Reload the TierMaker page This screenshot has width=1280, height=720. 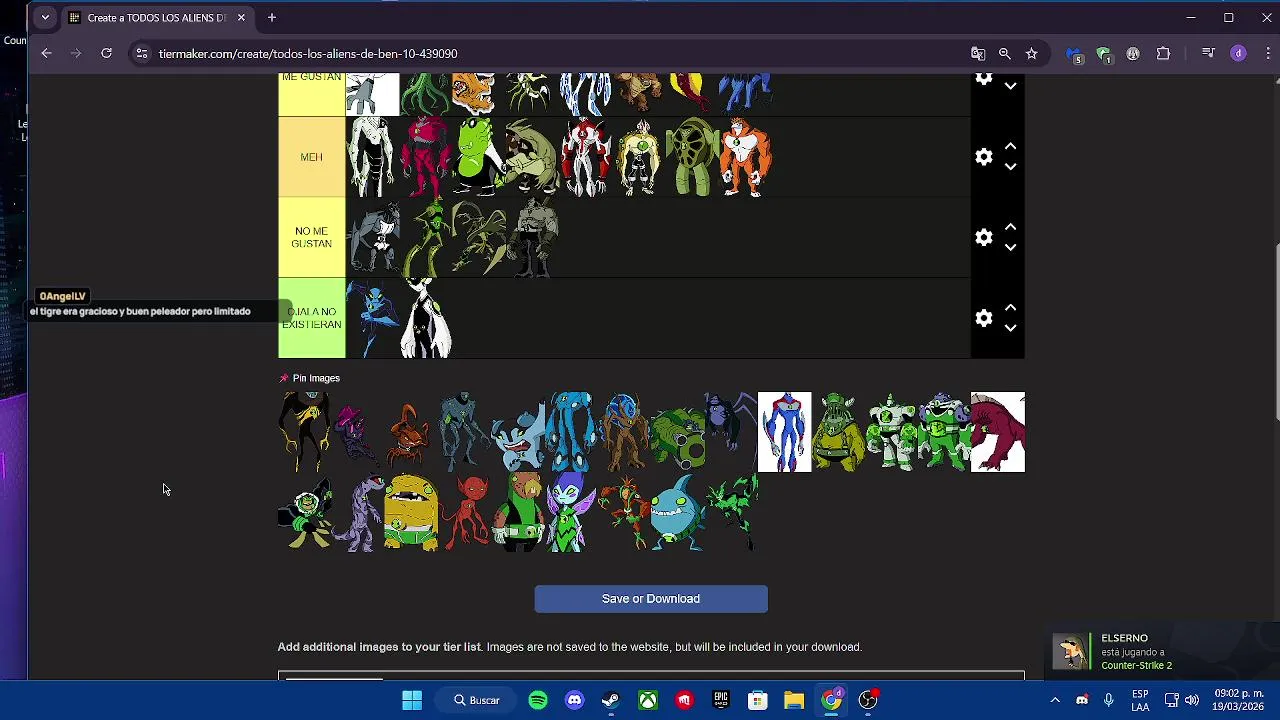[106, 53]
